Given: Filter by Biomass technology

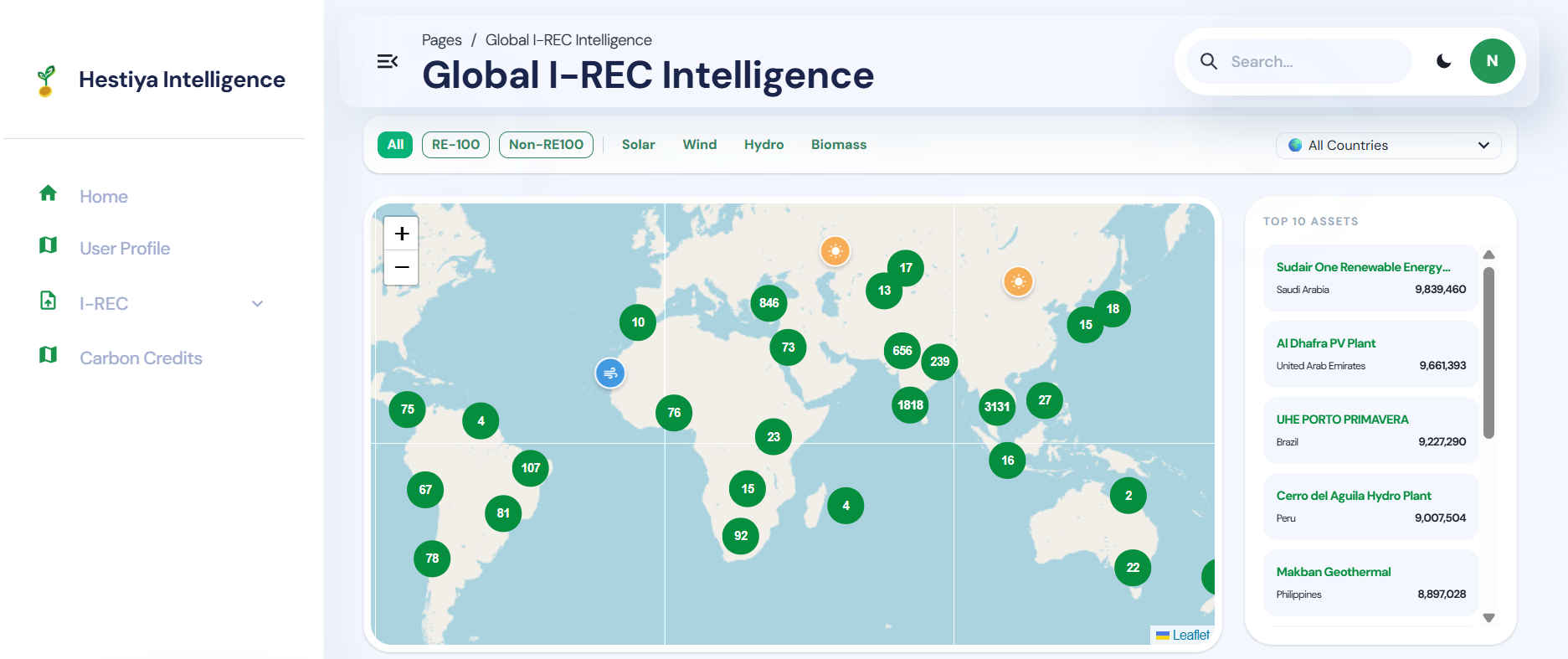Looking at the screenshot, I should point(839,145).
